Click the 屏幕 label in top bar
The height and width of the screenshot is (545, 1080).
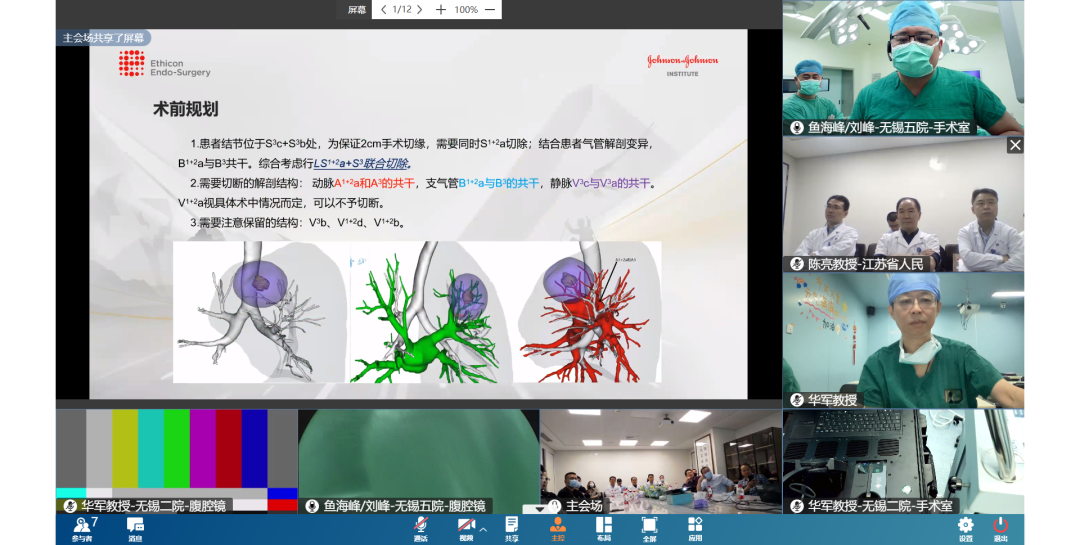(357, 10)
